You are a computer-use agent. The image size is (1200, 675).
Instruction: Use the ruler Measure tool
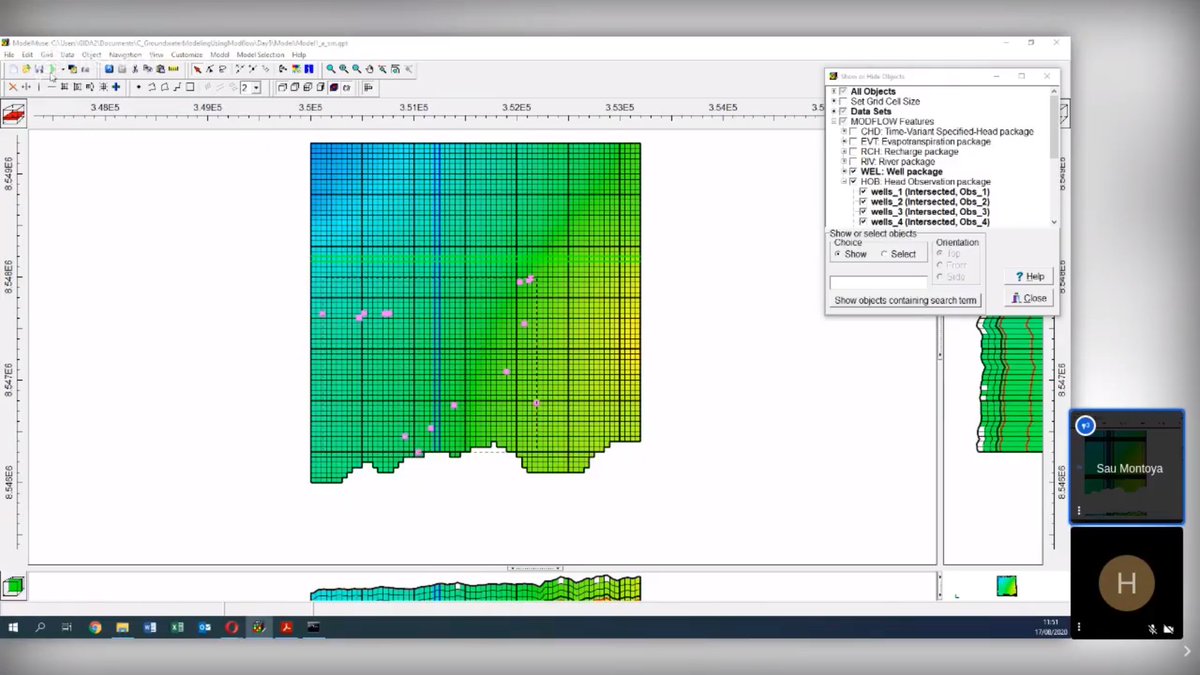(172, 69)
